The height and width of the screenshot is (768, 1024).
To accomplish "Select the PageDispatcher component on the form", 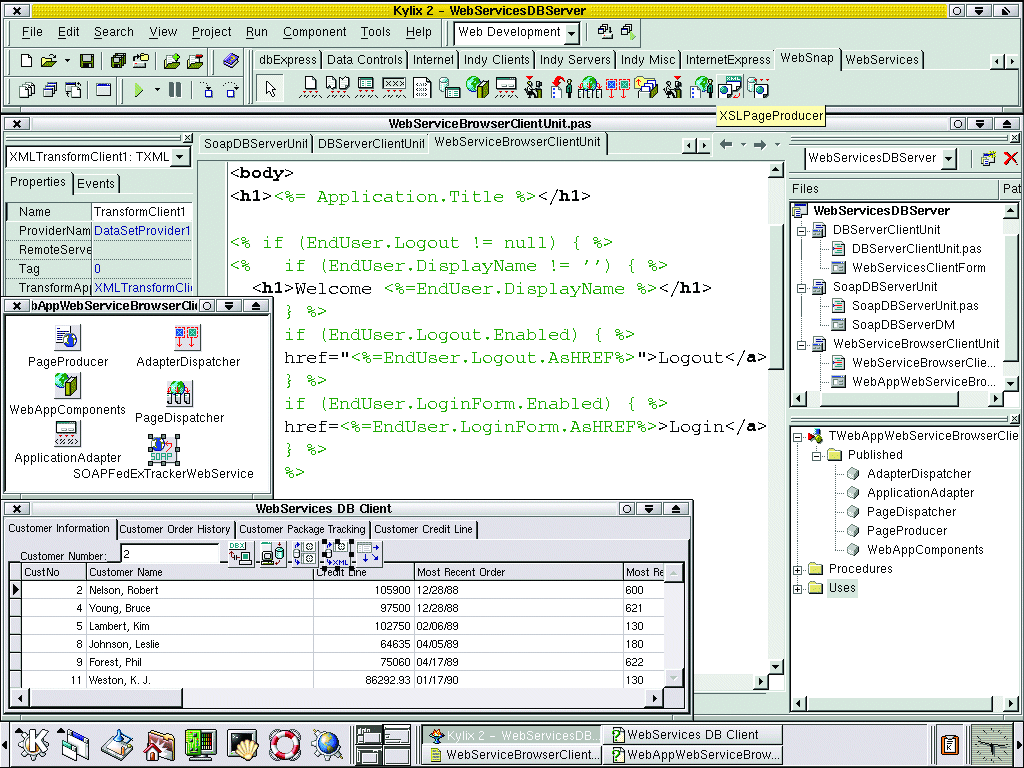I will point(179,394).
